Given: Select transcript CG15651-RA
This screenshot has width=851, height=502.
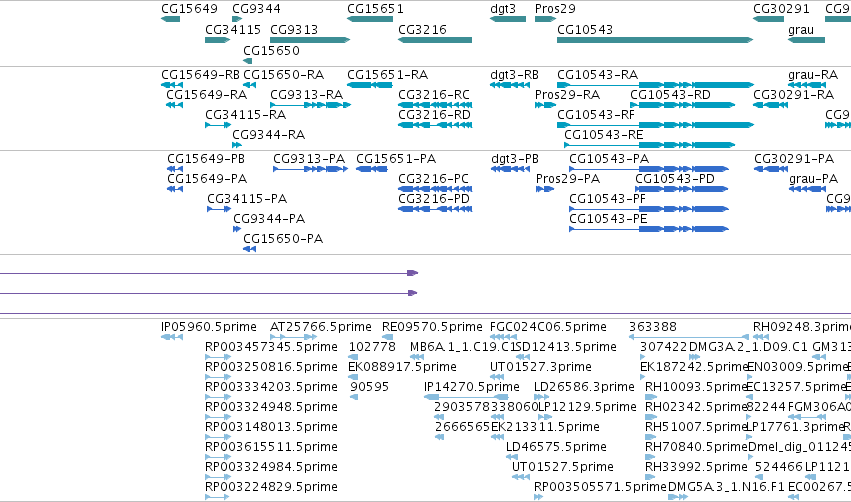Looking at the screenshot, I should coord(370,85).
